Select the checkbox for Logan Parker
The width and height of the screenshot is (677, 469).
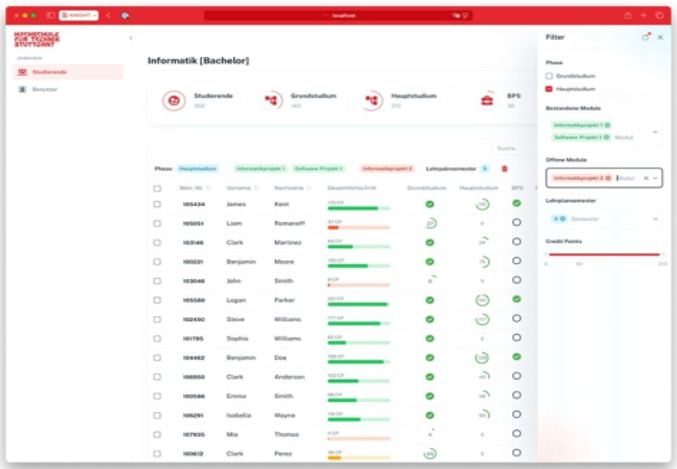(x=157, y=300)
